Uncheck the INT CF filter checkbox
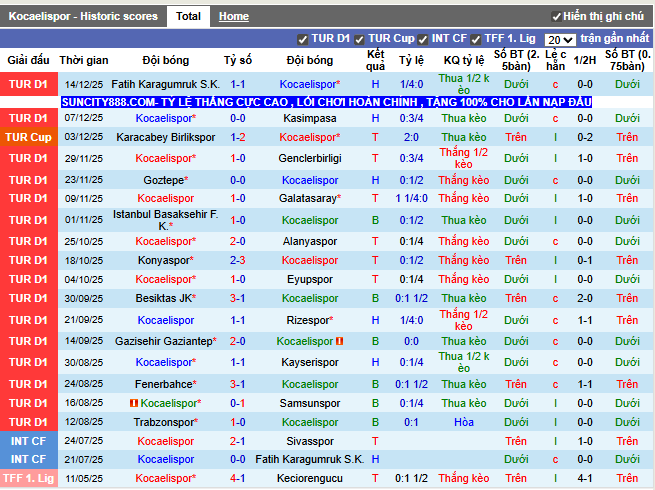 (423, 40)
